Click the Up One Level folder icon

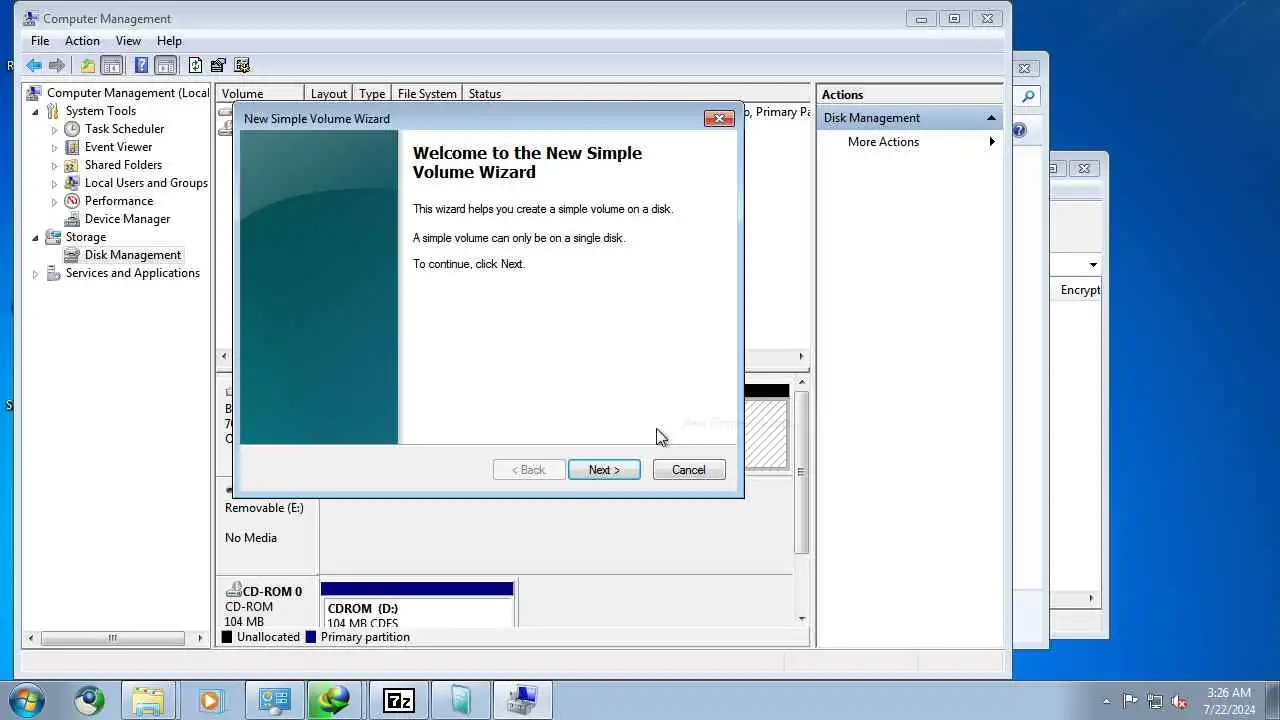click(x=88, y=66)
